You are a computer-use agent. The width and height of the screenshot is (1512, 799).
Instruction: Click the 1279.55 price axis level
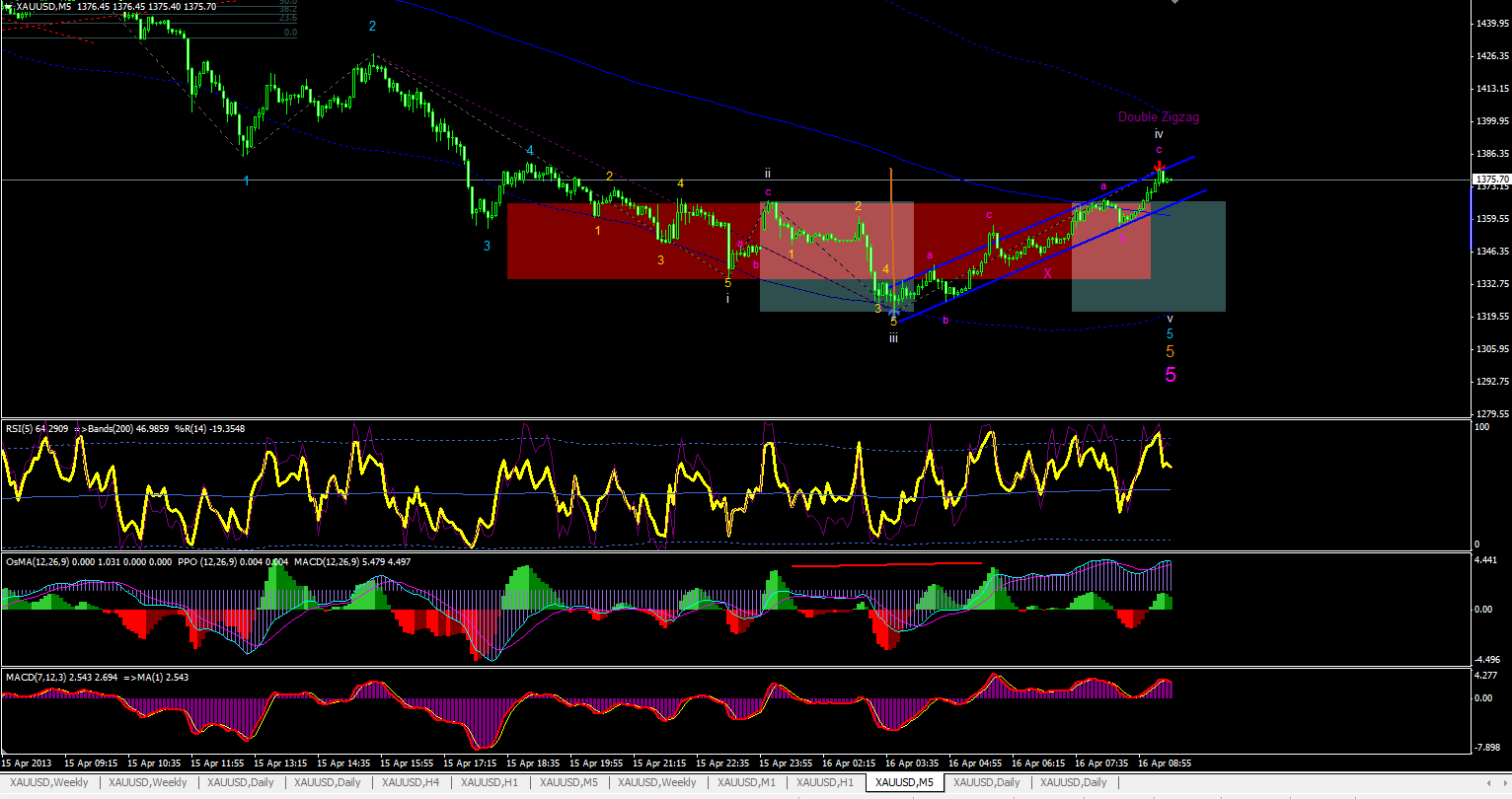(1490, 413)
